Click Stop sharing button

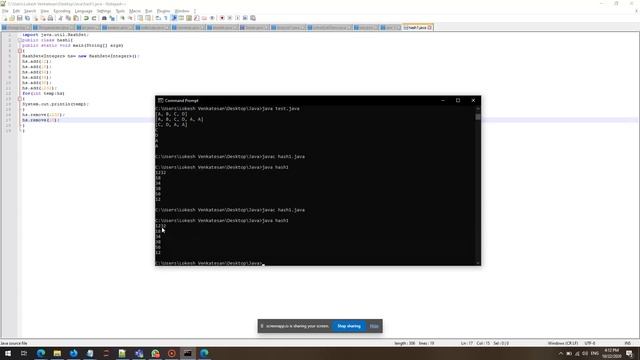click(349, 326)
